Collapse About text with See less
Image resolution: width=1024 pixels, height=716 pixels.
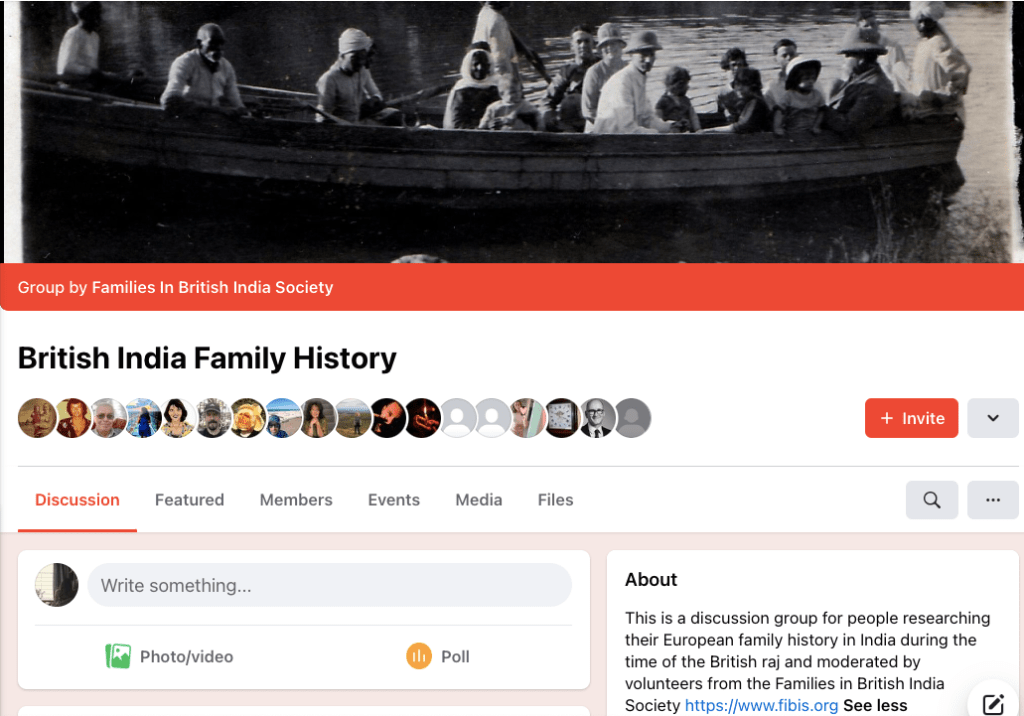875,705
